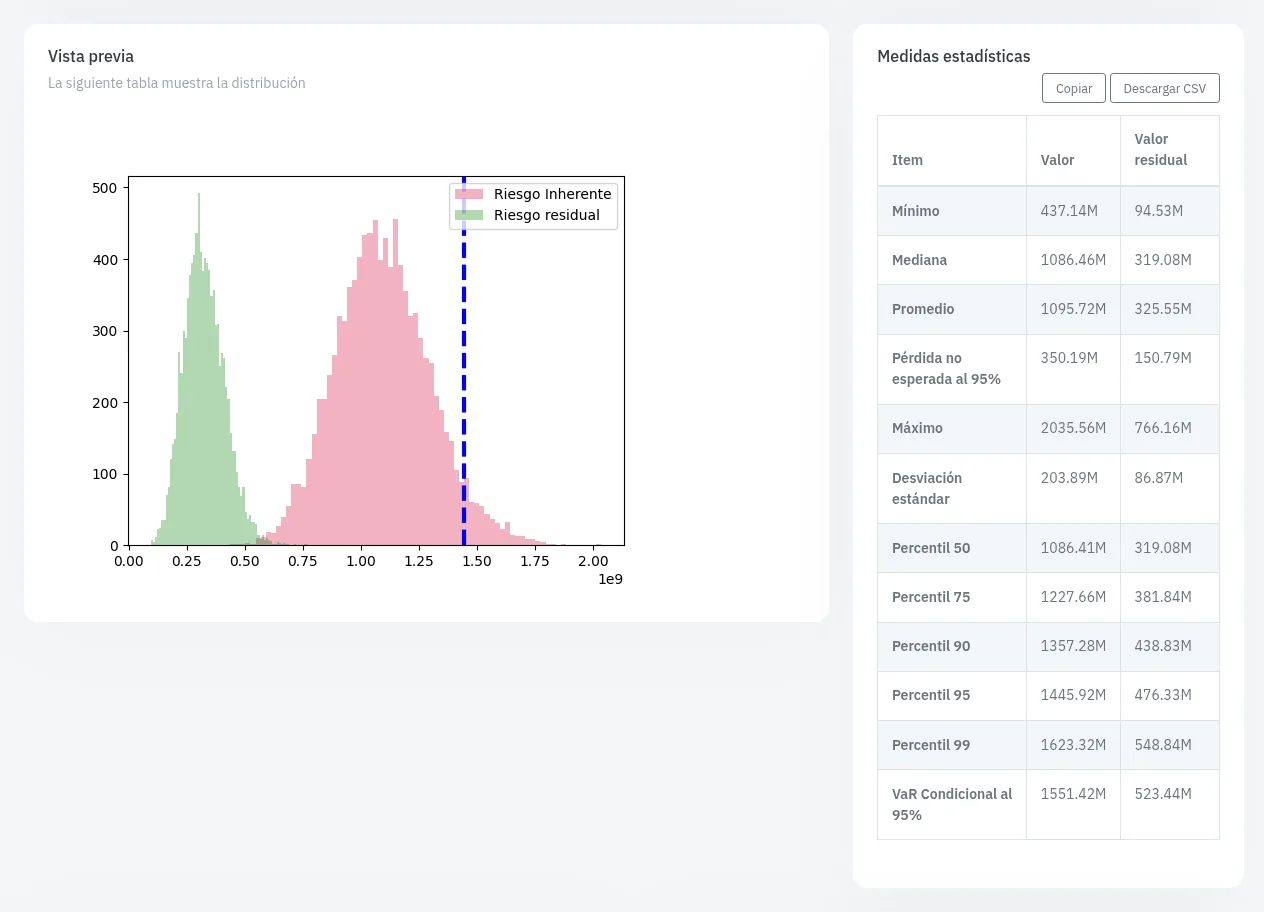Click the Percentil 95 value 1445.92M
Image resolution: width=1264 pixels, height=912 pixels.
pos(1073,695)
